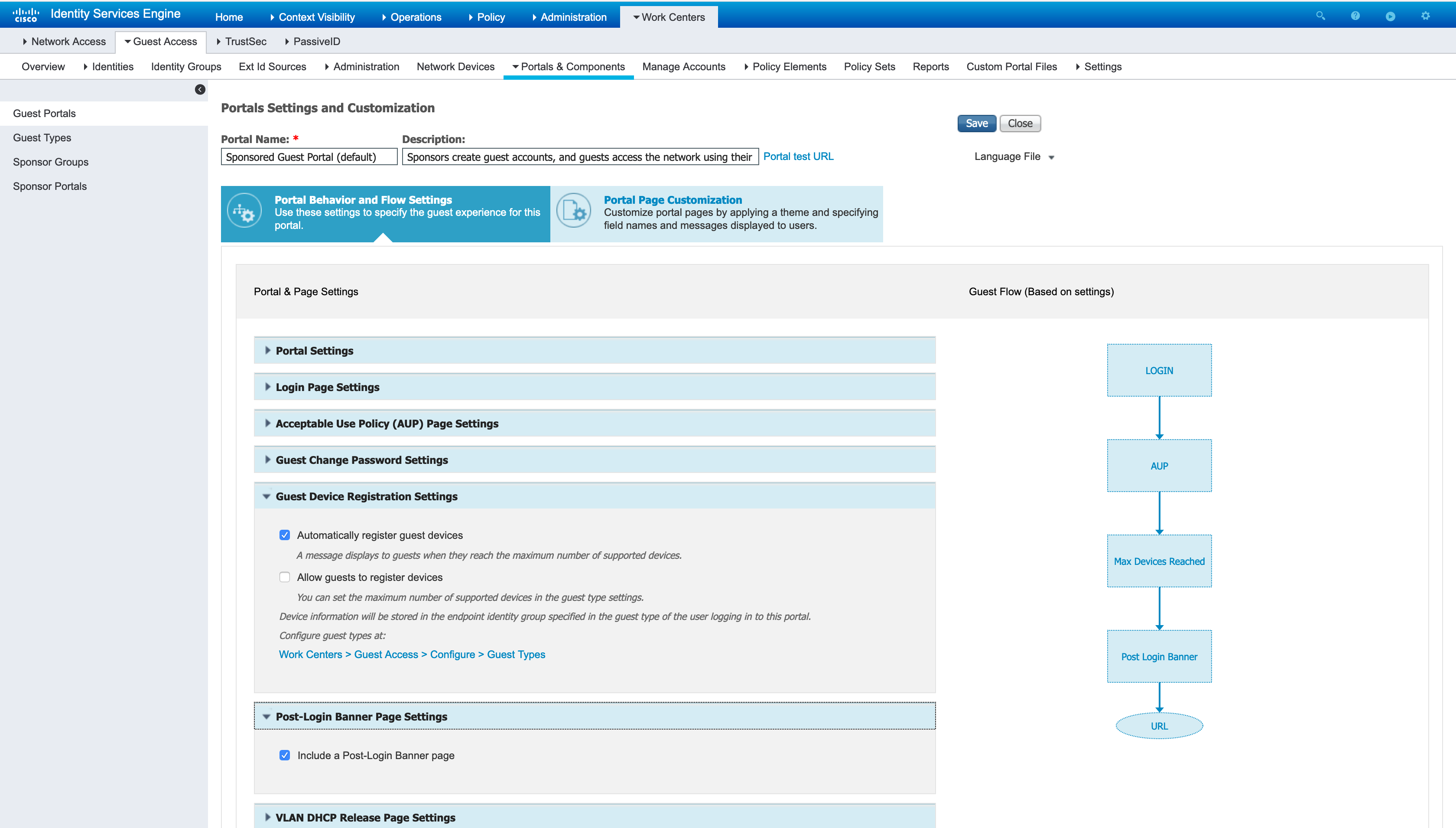Open the TrustSec work center
Screen dimensions: 1456x828
coord(241,42)
